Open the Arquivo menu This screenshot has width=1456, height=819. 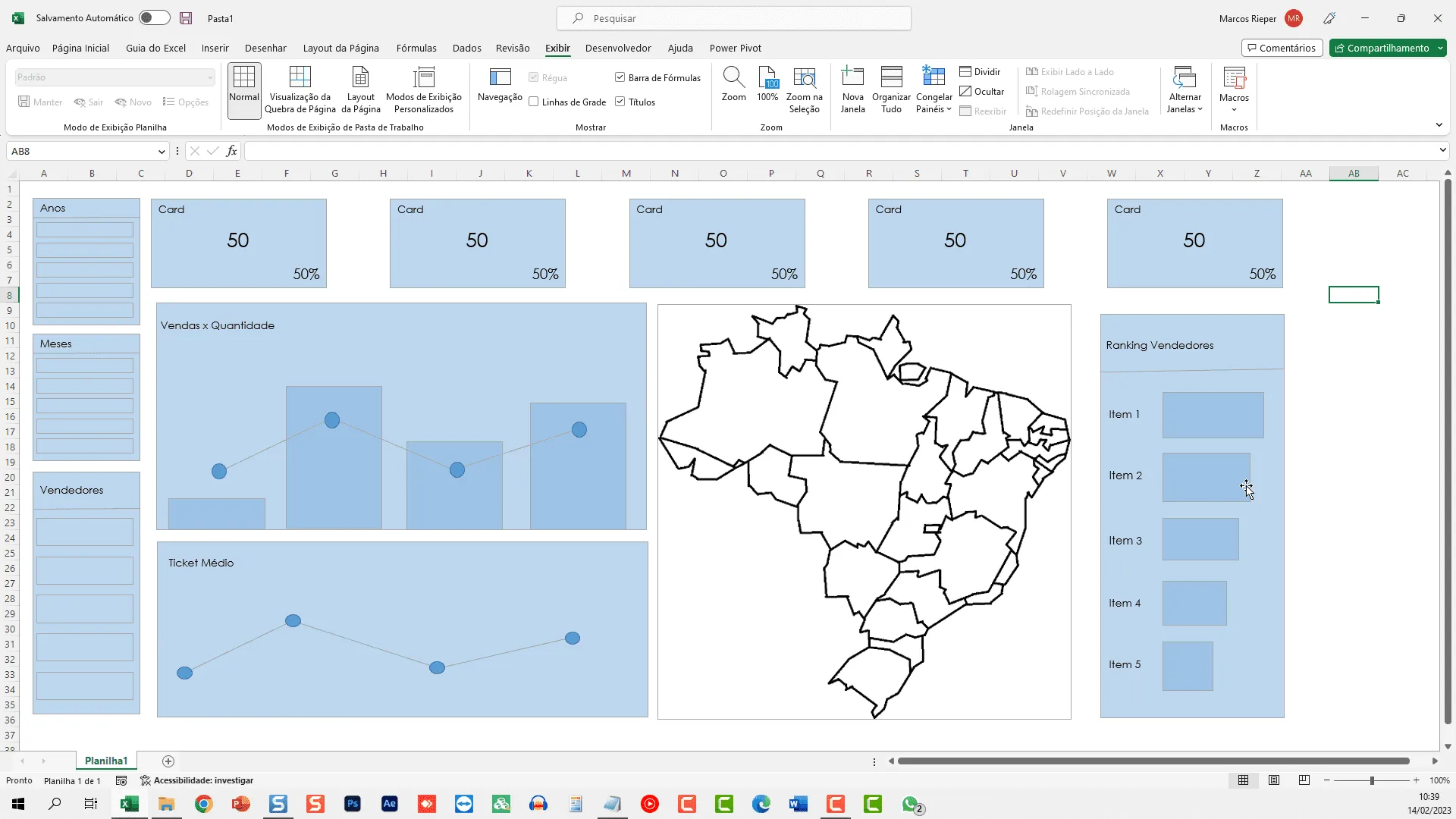pyautogui.click(x=23, y=48)
